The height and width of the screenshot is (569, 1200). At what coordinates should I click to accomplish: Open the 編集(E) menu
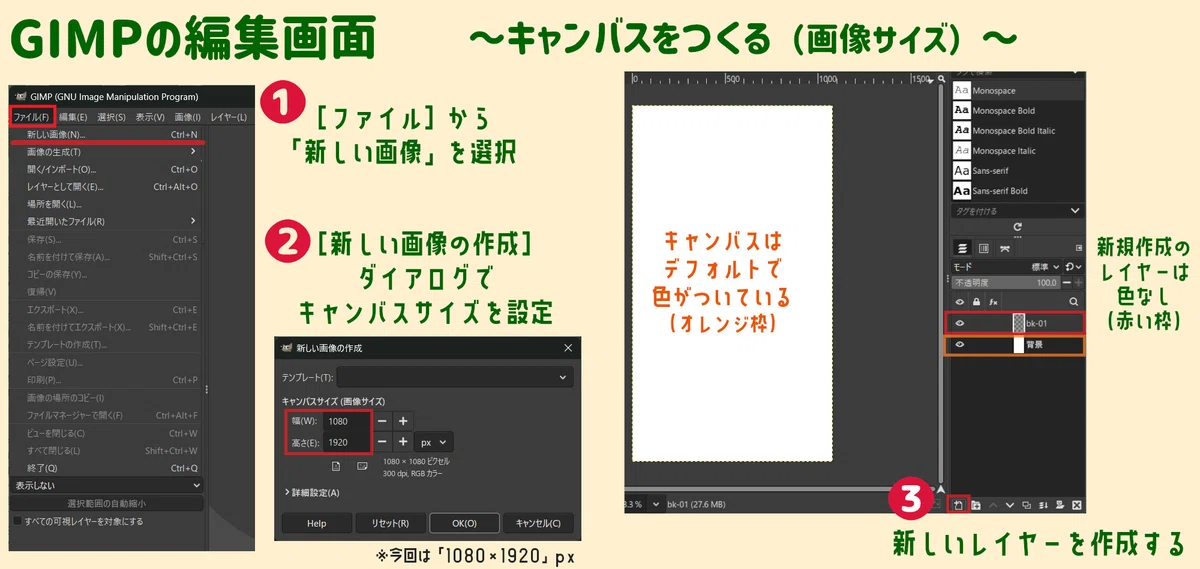[74, 117]
